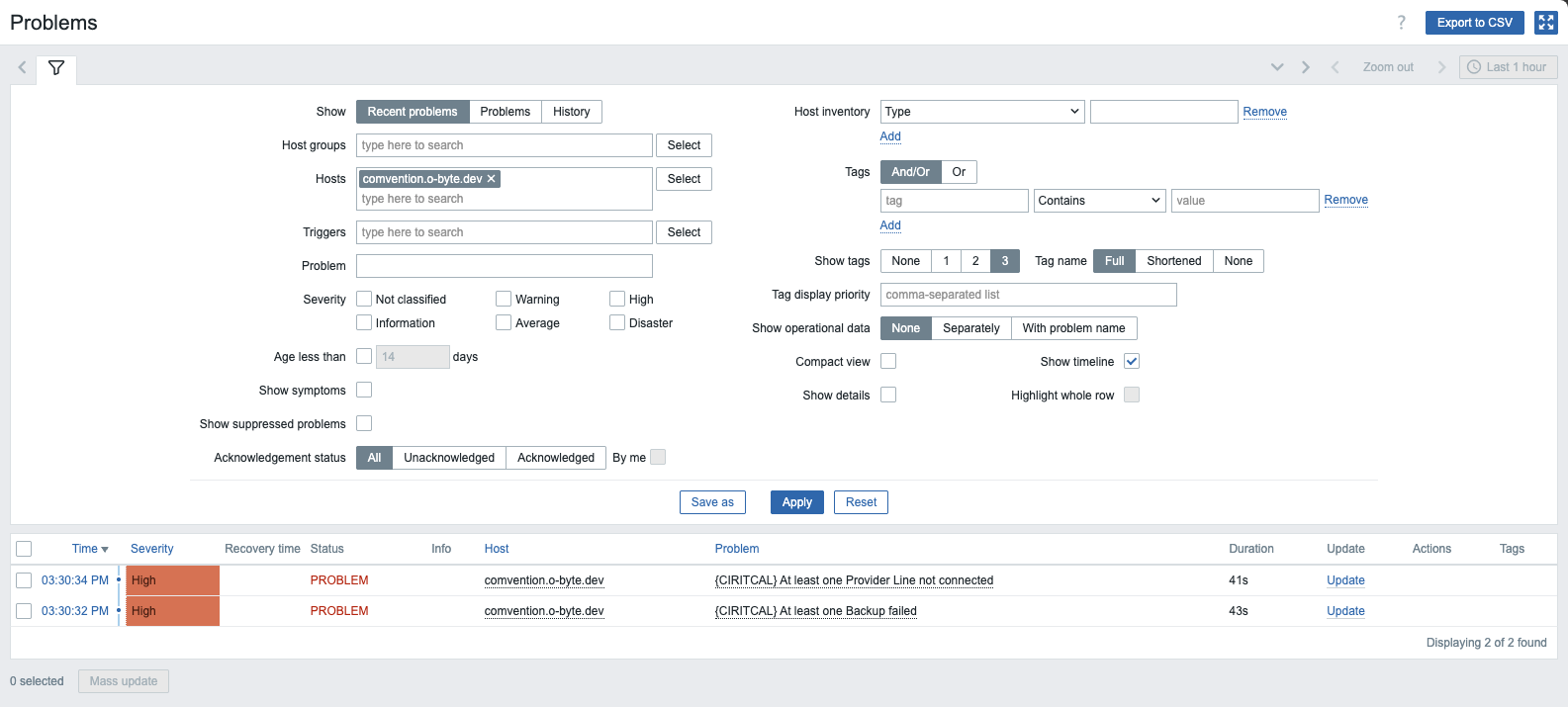Click Export to CSV button

[x=1474, y=23]
